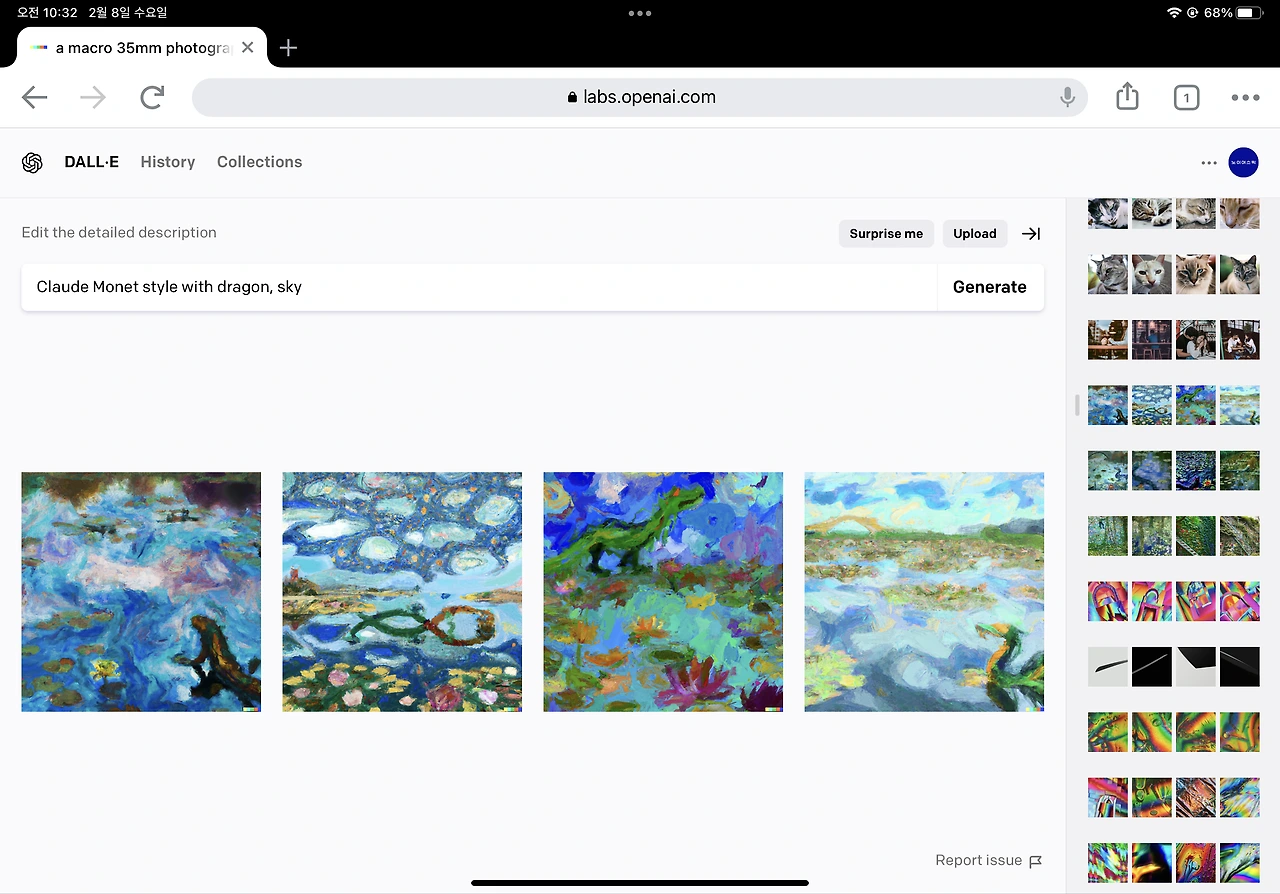The height and width of the screenshot is (894, 1280).
Task: Open the couple-embracing cafe thumbnail in sidebar
Action: click(x=1196, y=340)
